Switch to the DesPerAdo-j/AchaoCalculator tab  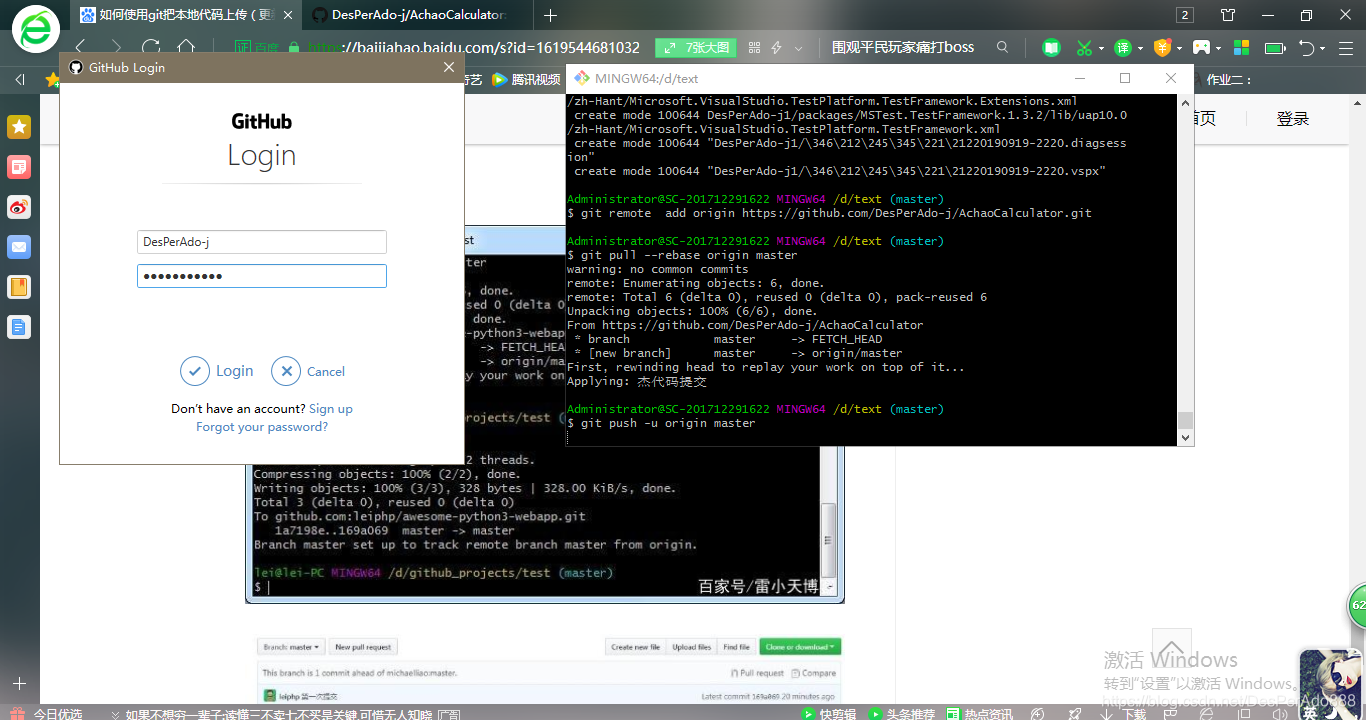[x=418, y=15]
